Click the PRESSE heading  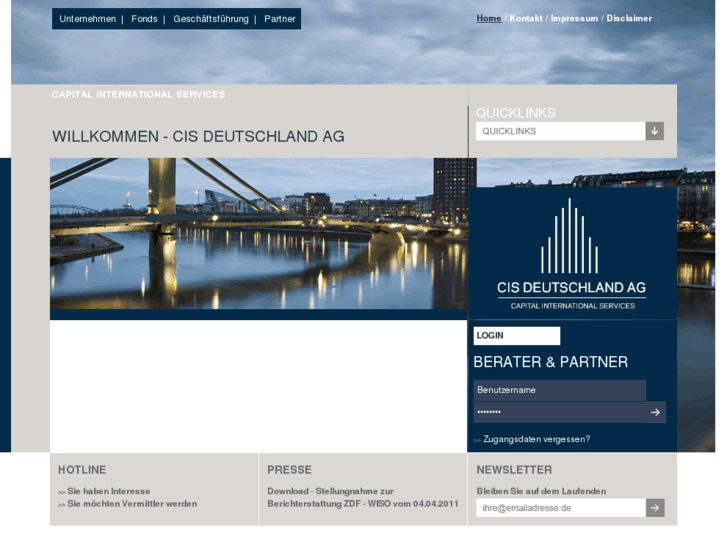289,470
